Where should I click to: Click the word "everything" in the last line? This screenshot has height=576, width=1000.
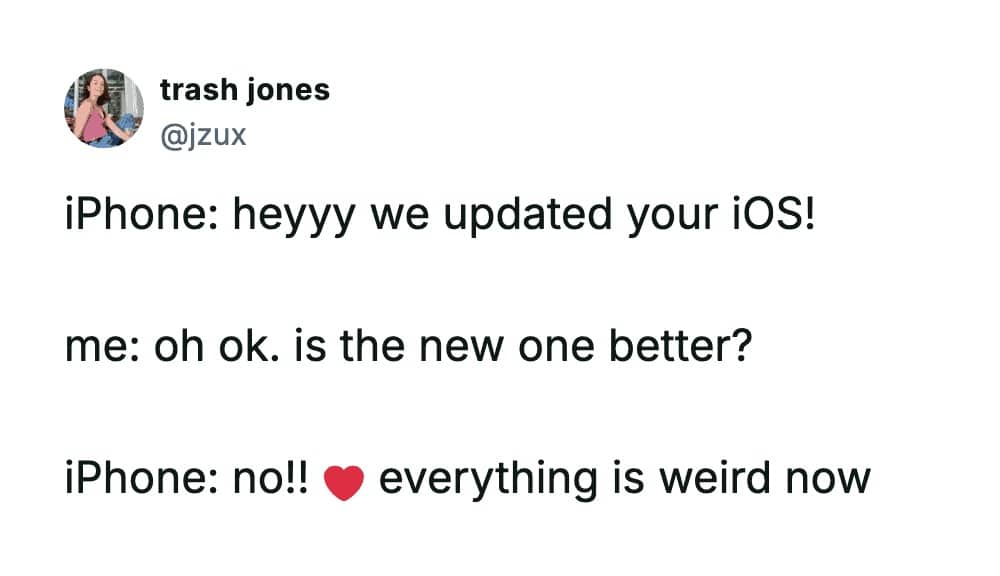[x=485, y=479]
